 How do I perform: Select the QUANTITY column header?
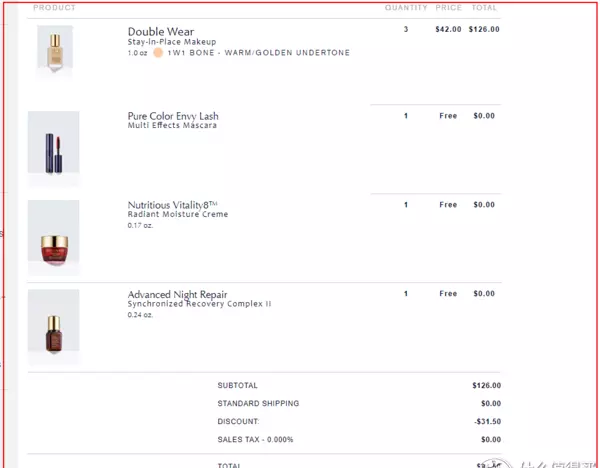406,8
